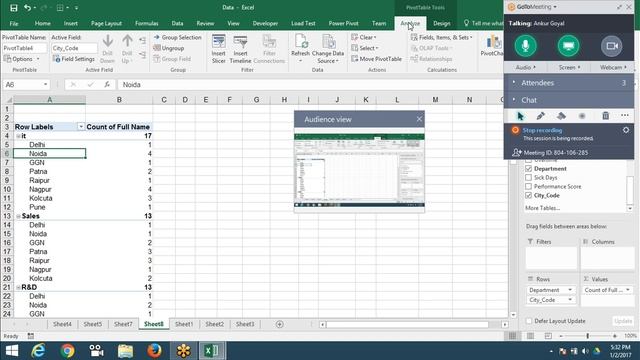640x360 pixels.
Task: Click the Save icon in quick access toolbar
Action: [13, 8]
